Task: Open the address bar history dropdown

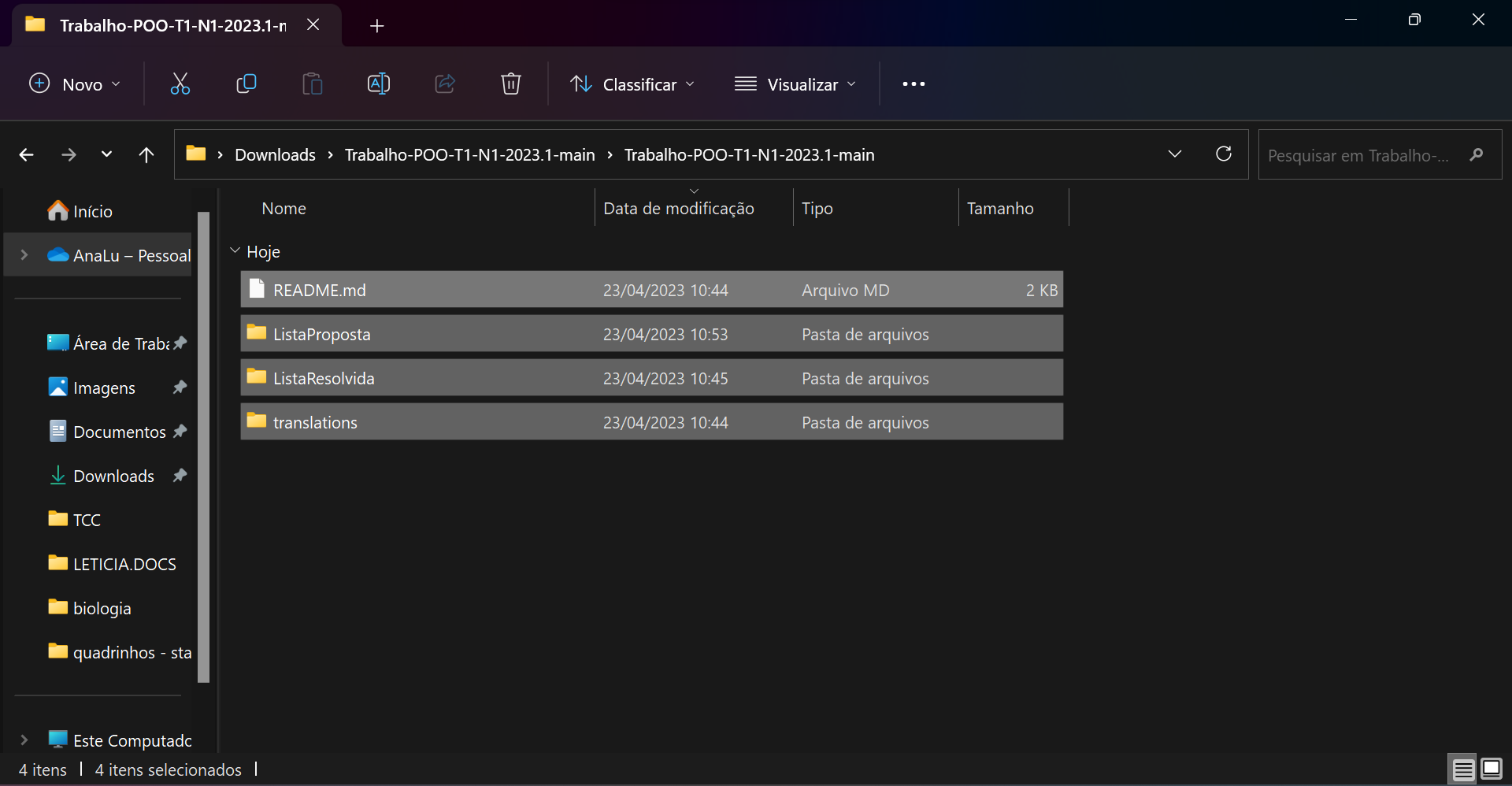Action: point(1175,154)
